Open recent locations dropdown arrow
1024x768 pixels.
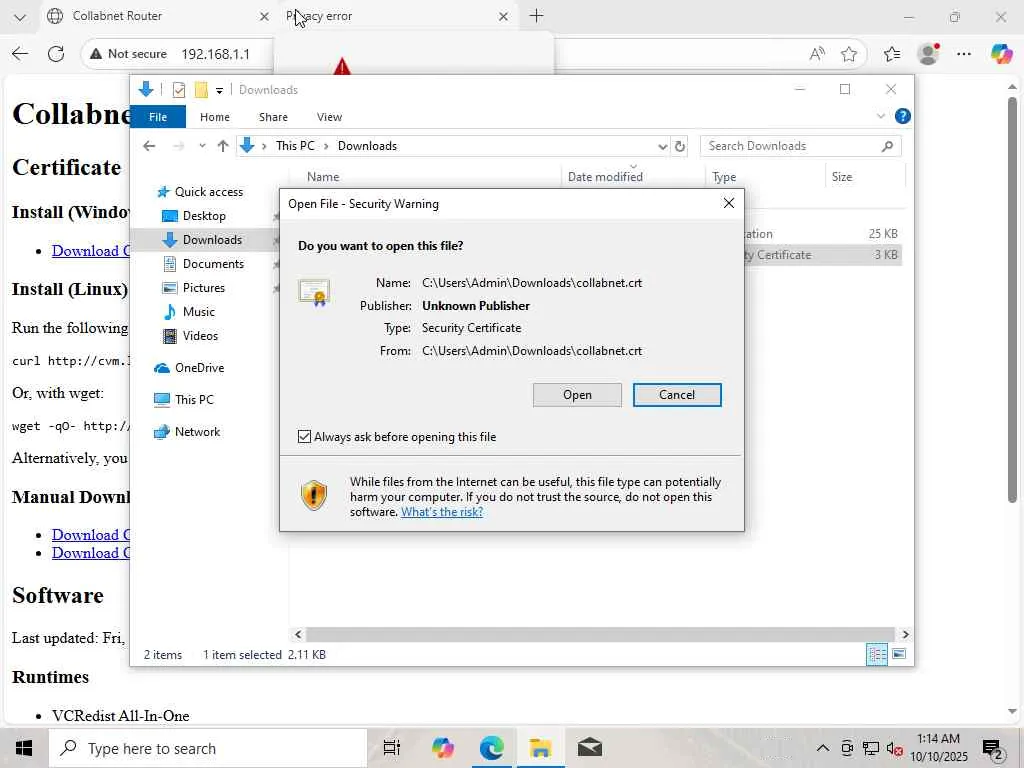pos(202,146)
